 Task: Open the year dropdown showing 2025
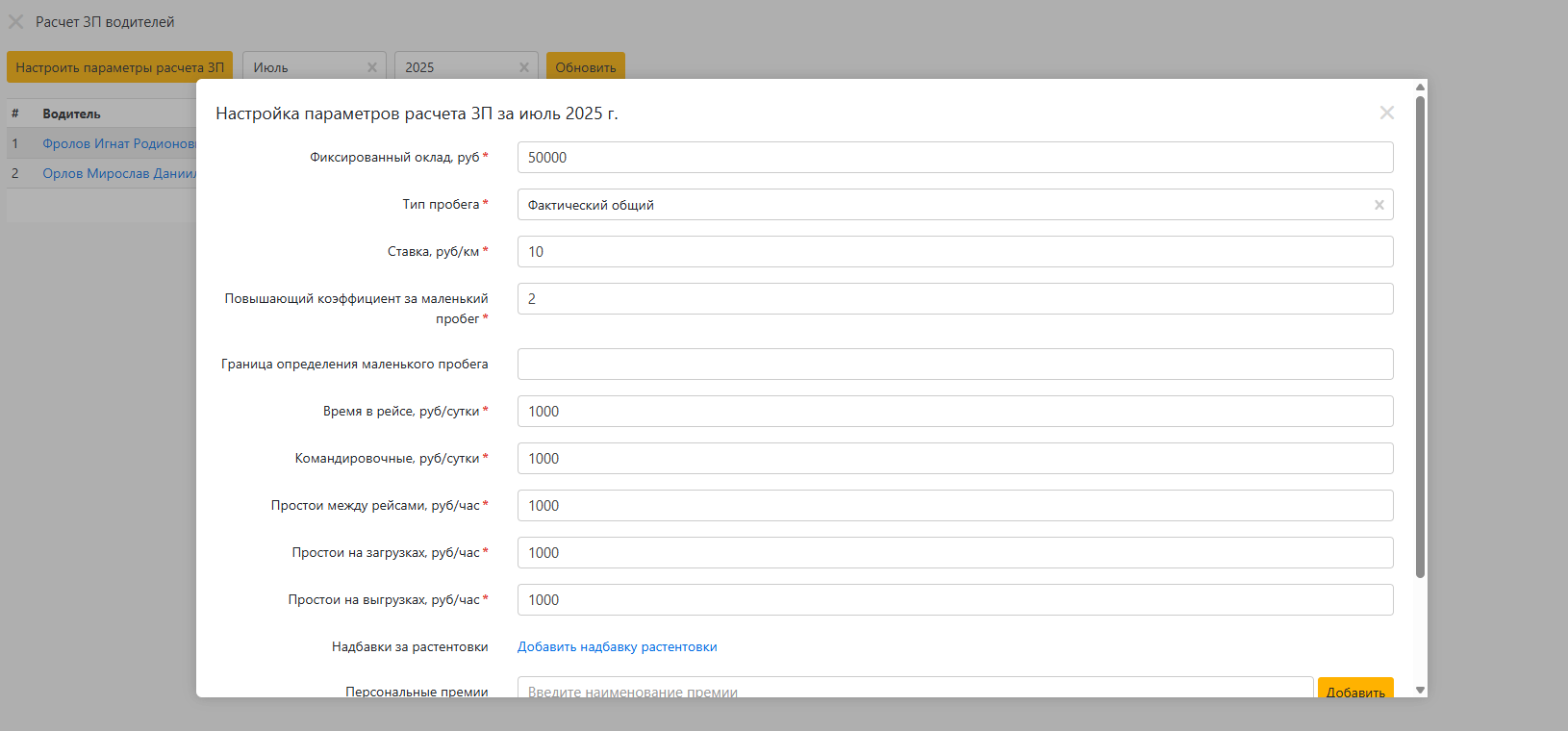pyautogui.click(x=457, y=67)
